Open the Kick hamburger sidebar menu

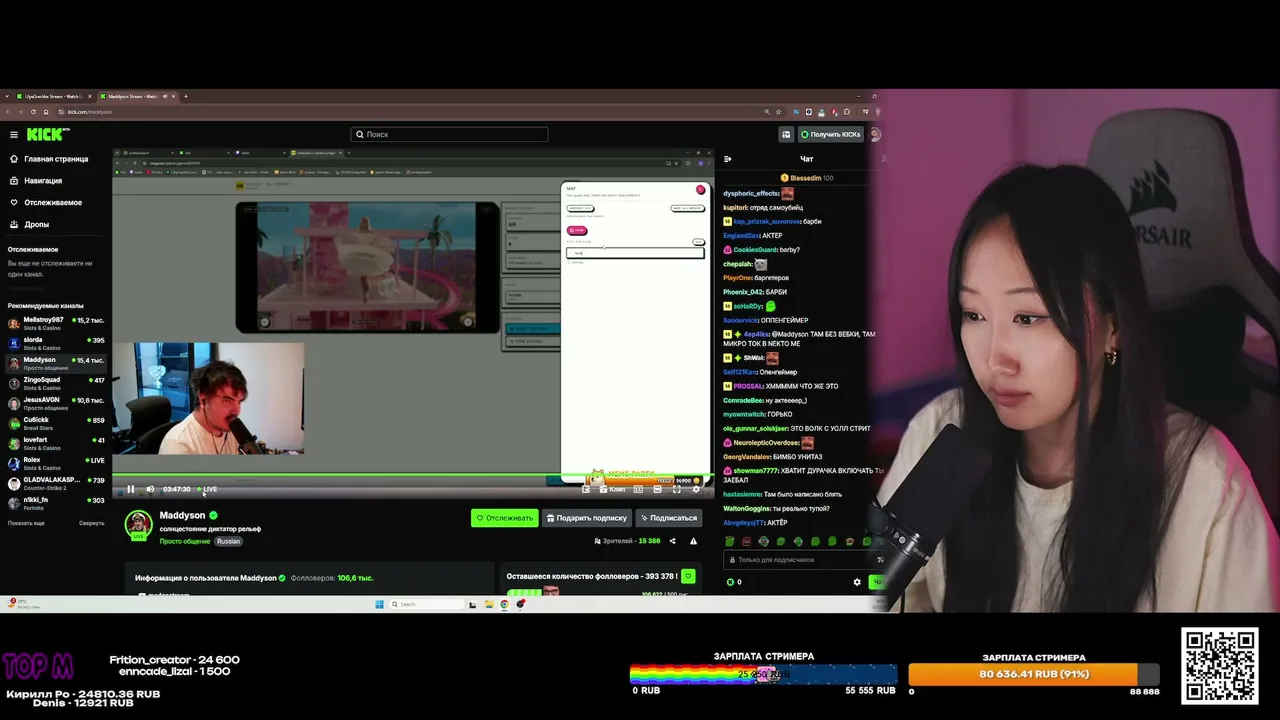(14, 134)
